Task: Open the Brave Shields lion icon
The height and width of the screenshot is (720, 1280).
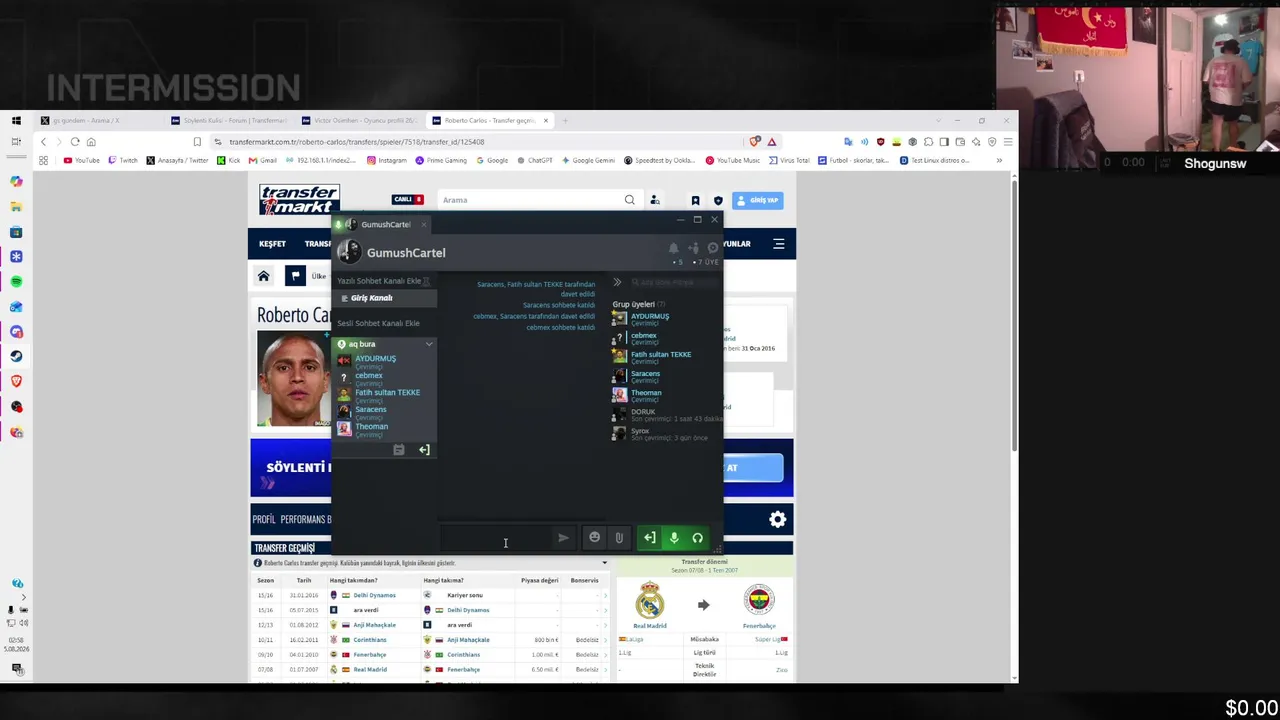Action: [755, 142]
